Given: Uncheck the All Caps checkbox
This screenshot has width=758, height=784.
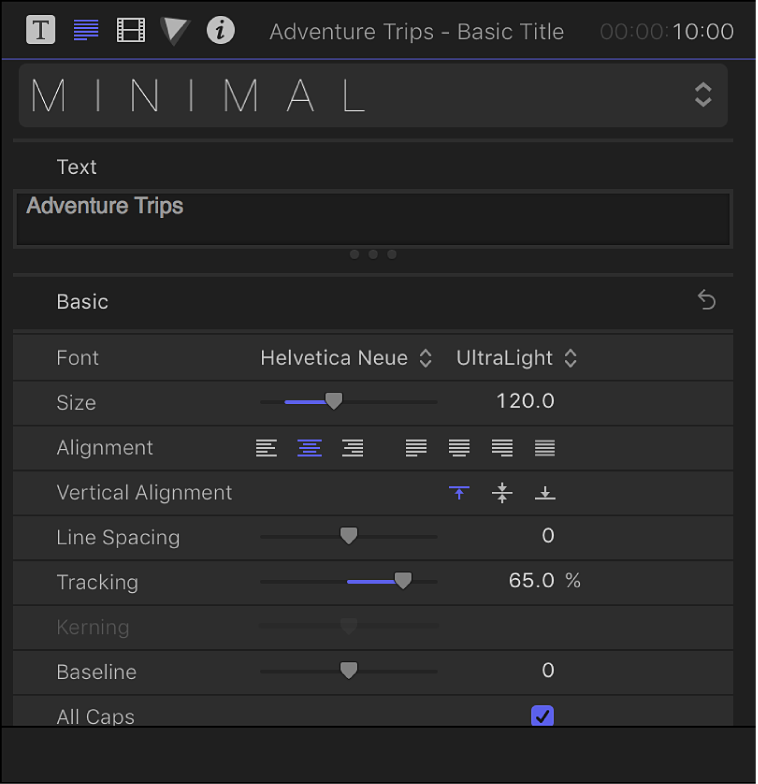Looking at the screenshot, I should [542, 716].
